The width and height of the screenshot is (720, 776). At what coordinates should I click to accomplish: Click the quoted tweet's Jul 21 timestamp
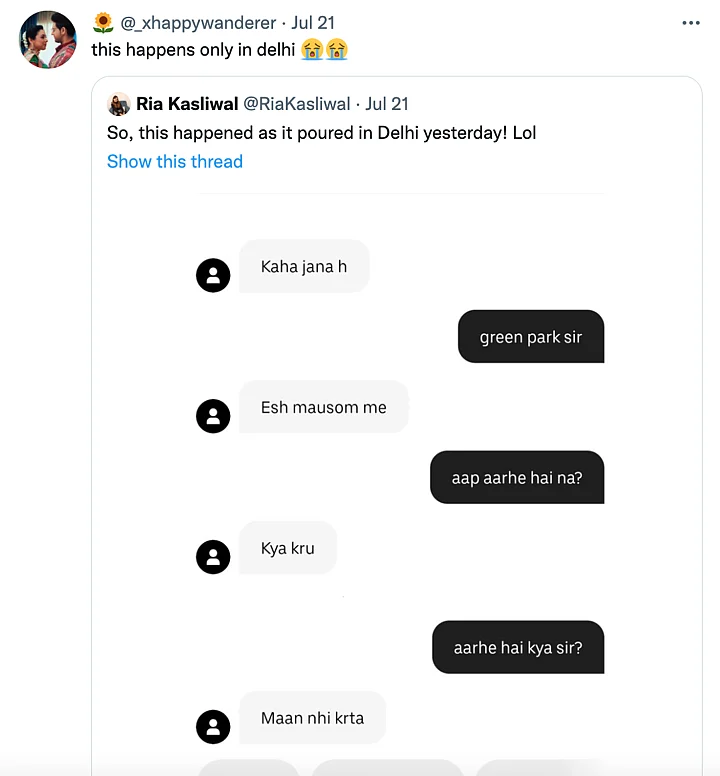(387, 104)
